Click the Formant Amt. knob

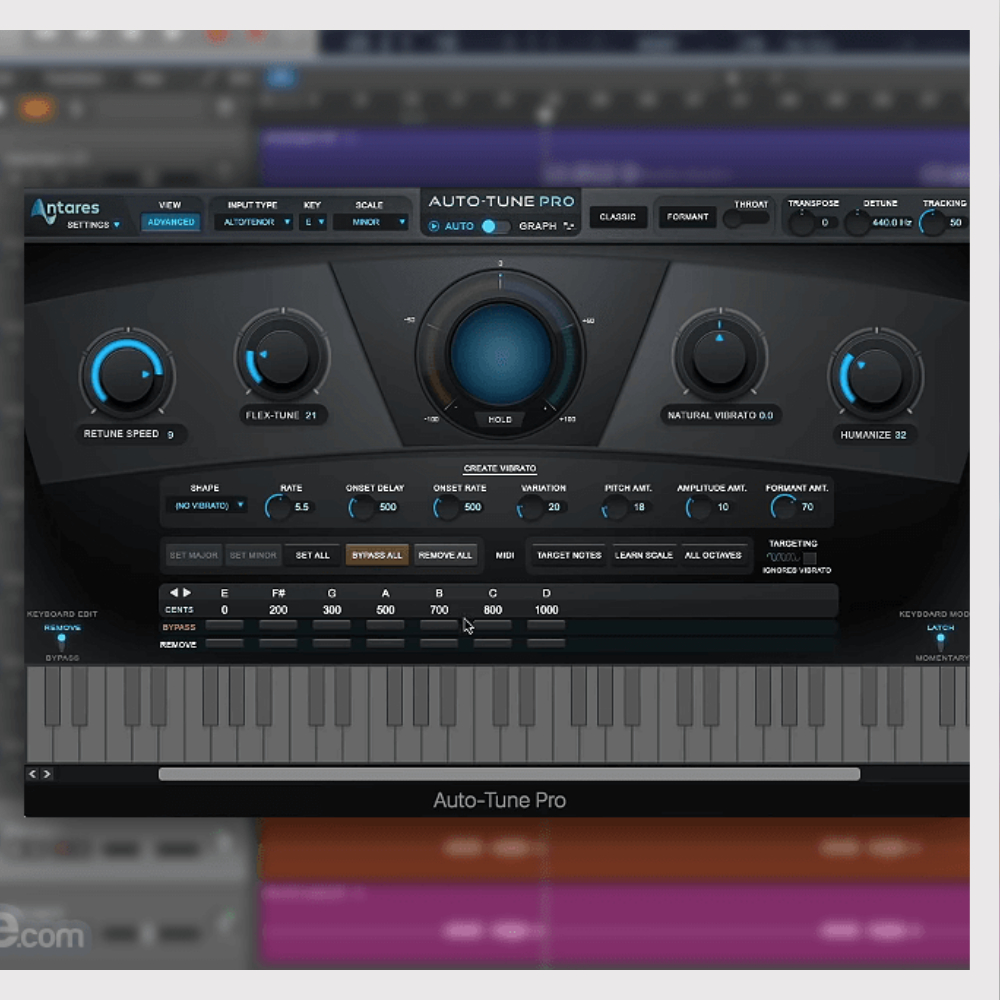(x=783, y=508)
